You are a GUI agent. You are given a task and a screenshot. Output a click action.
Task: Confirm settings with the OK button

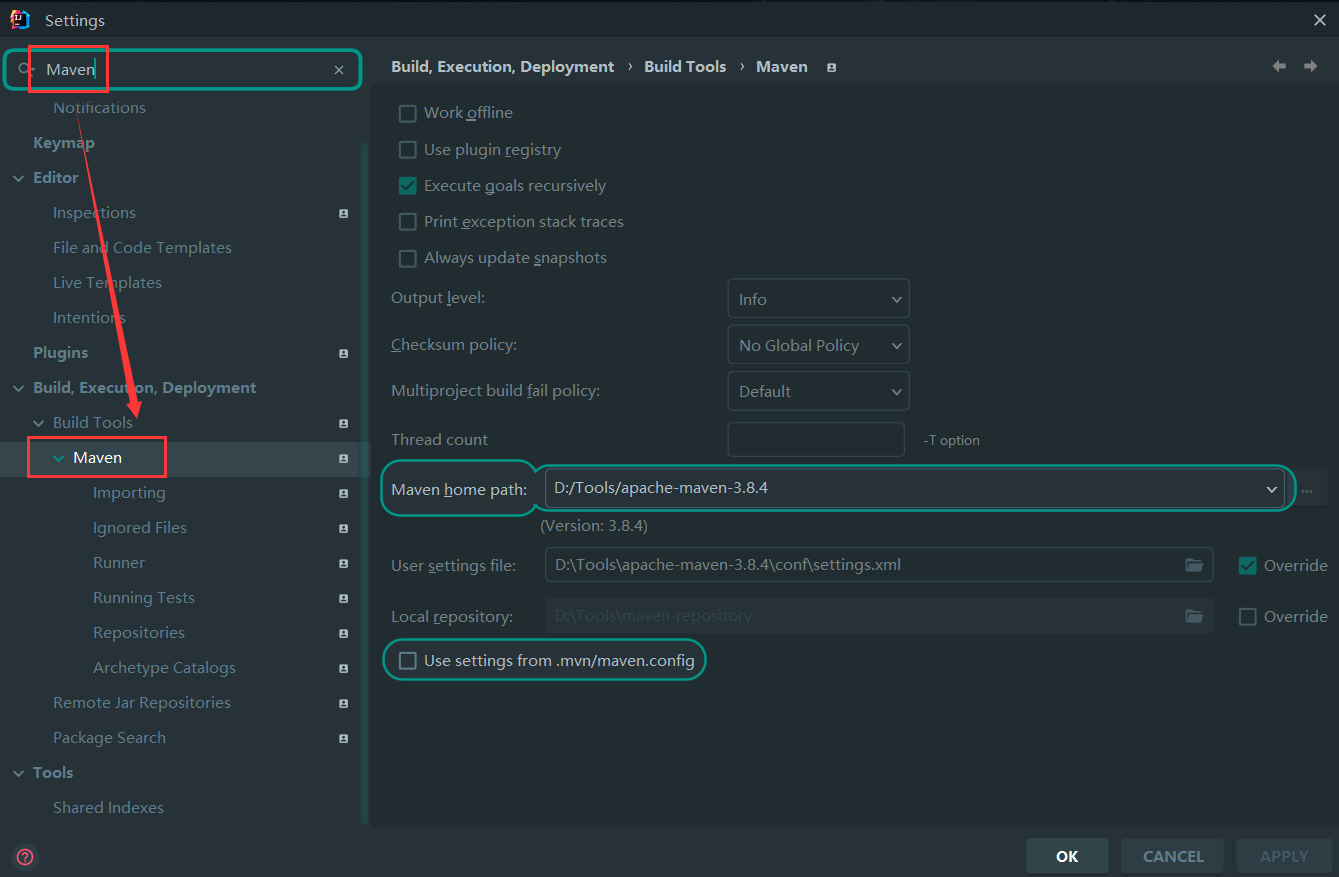pyautogui.click(x=1067, y=856)
